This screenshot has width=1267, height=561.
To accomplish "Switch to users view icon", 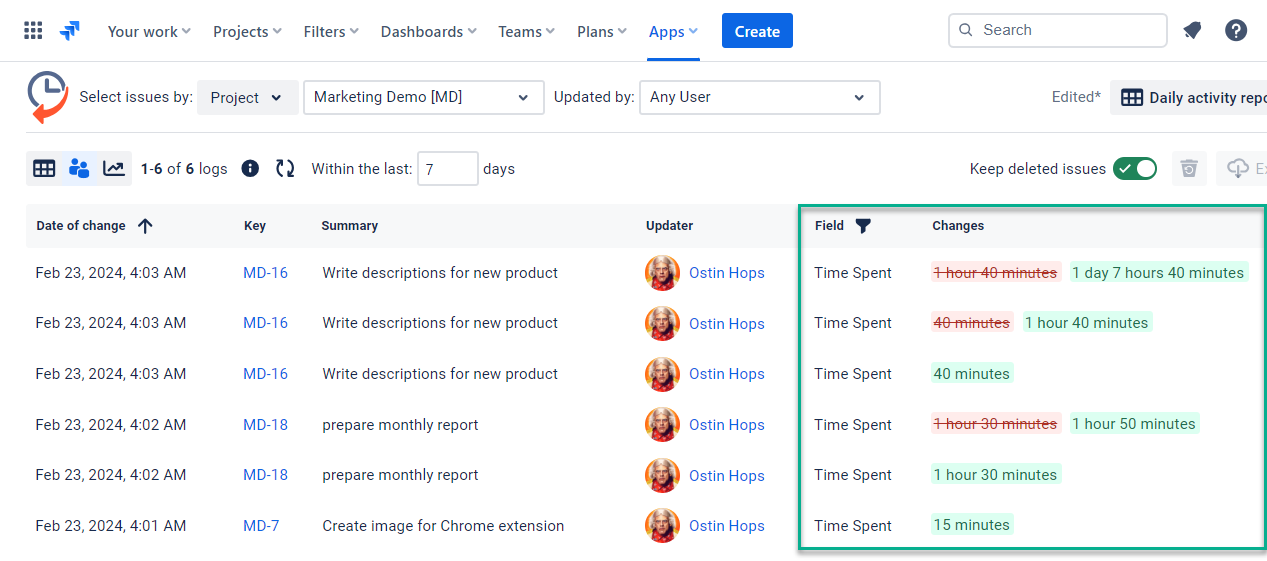I will pyautogui.click(x=79, y=169).
